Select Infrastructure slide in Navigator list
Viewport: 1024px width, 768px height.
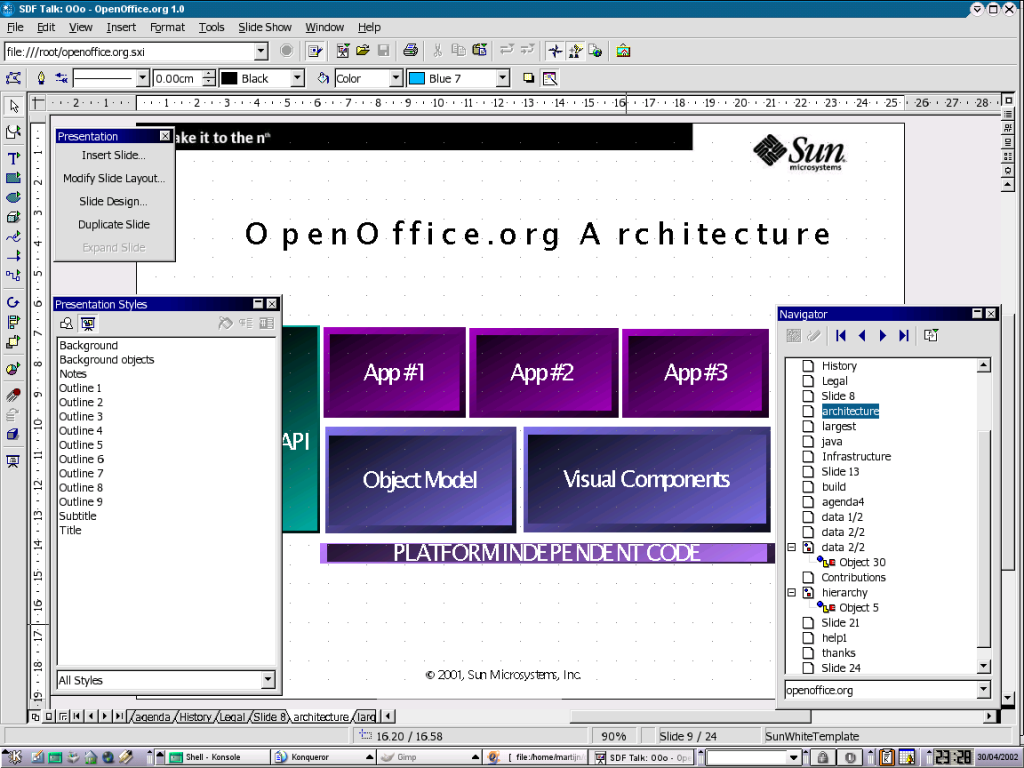[855, 456]
